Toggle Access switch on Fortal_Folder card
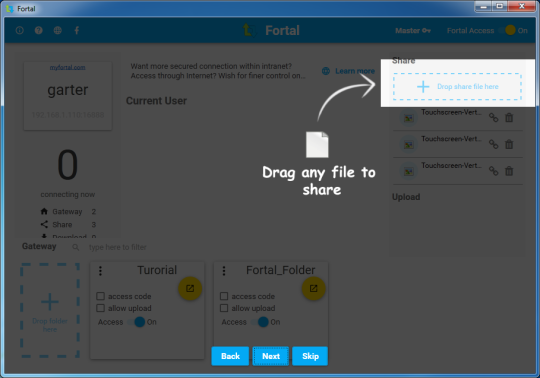This screenshot has width=540, height=378. pyautogui.click(x=261, y=322)
